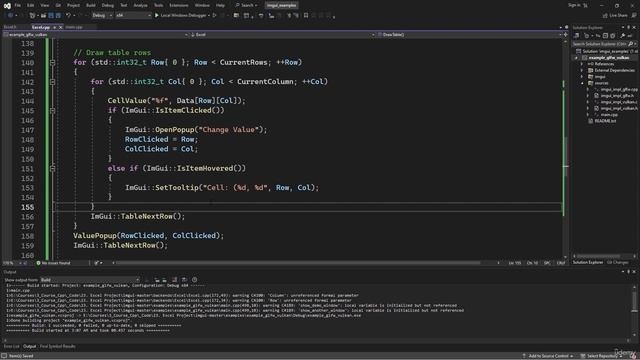
Task: Click the feedback icon beside Live Share
Action: pyautogui.click(x=634, y=16)
